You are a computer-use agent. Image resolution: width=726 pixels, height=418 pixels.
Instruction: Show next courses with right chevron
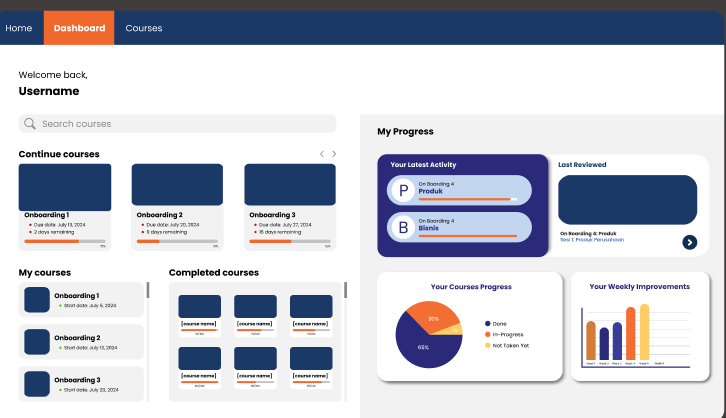(x=334, y=154)
